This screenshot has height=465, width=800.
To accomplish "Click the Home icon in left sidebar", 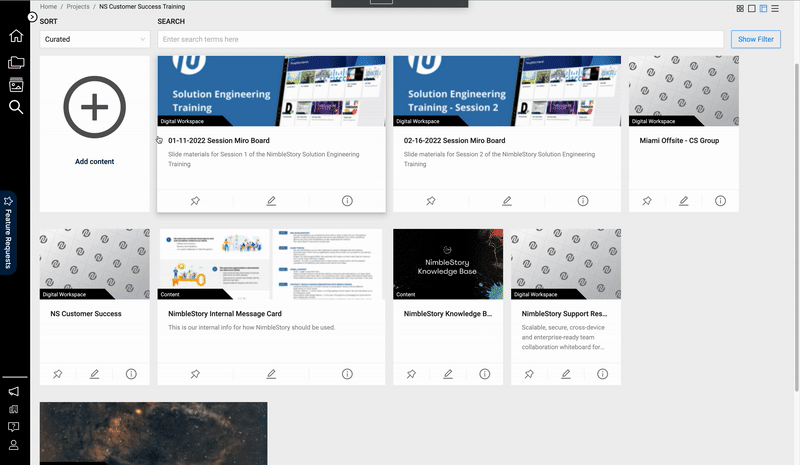I will pos(16,36).
